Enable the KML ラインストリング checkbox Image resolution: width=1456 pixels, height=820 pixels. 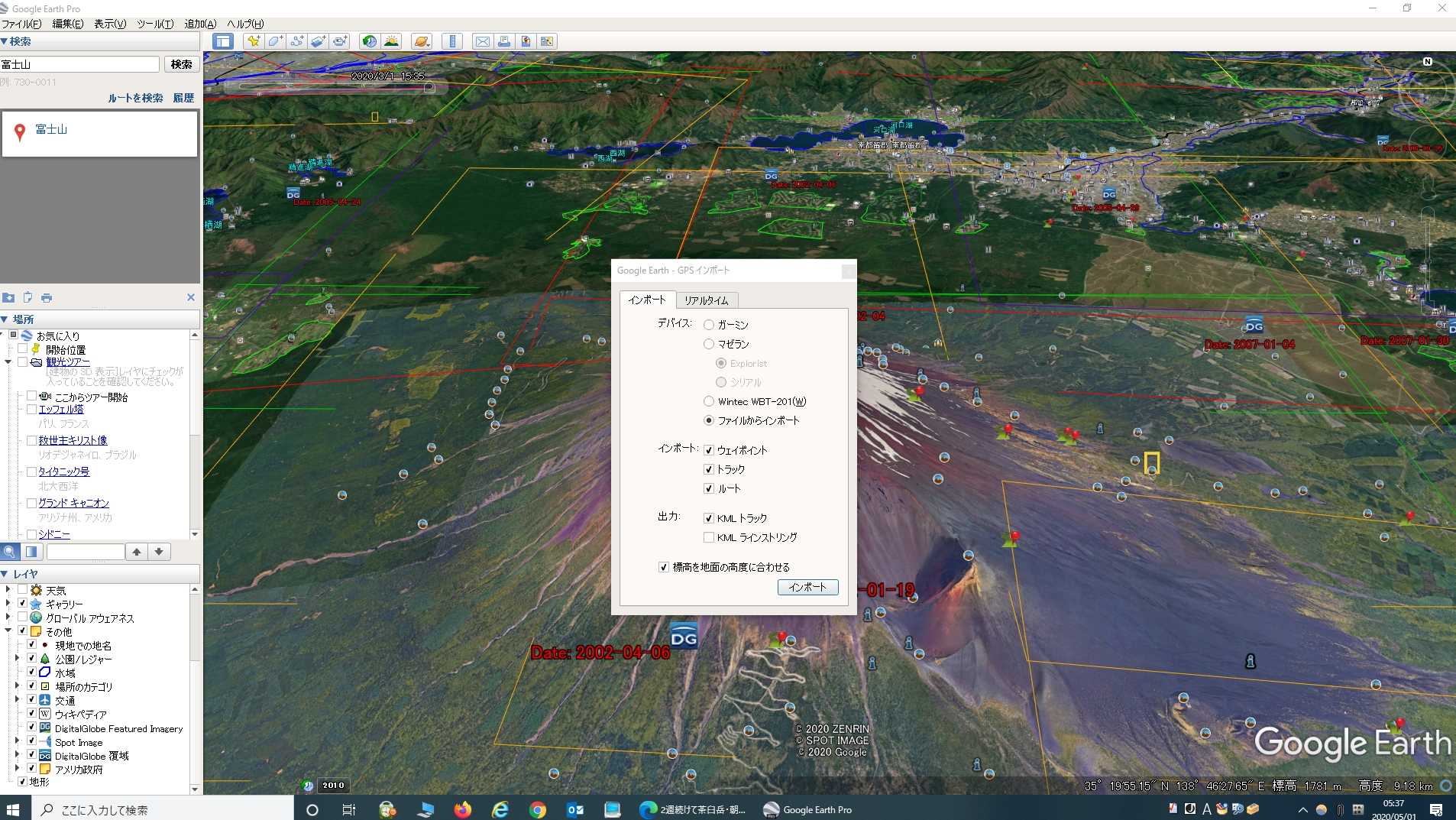[709, 537]
